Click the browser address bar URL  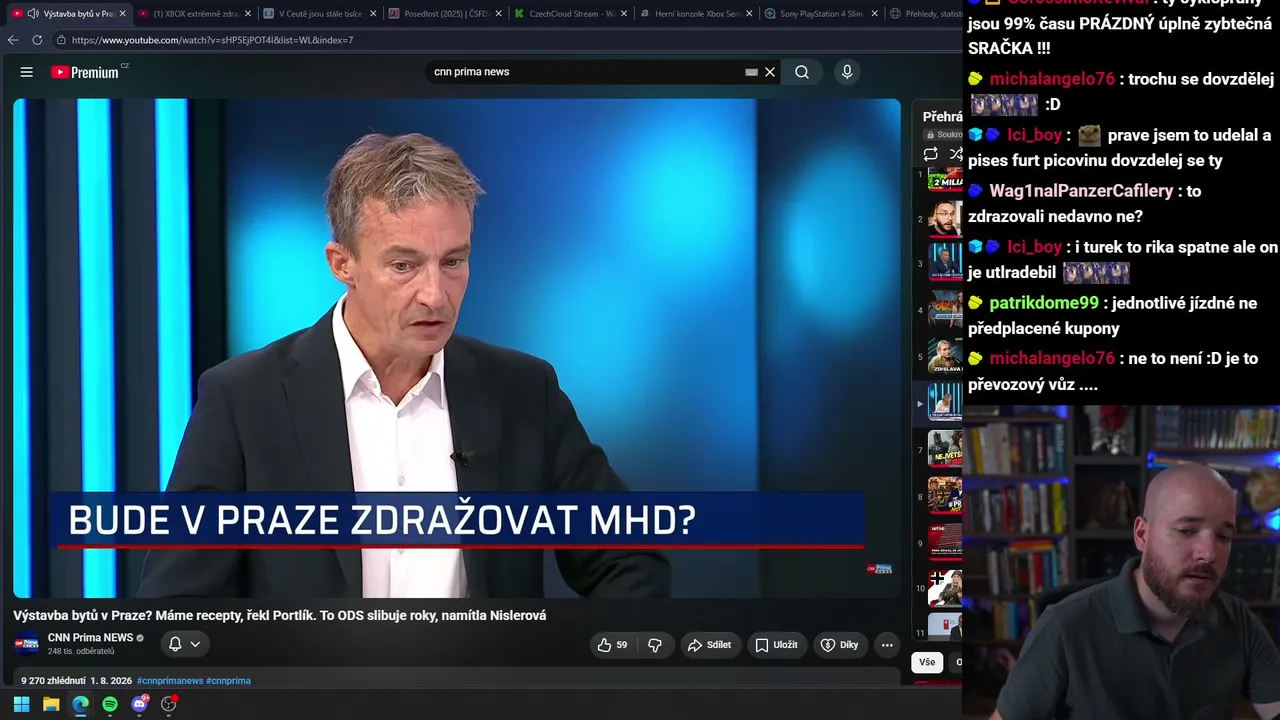[x=212, y=40]
